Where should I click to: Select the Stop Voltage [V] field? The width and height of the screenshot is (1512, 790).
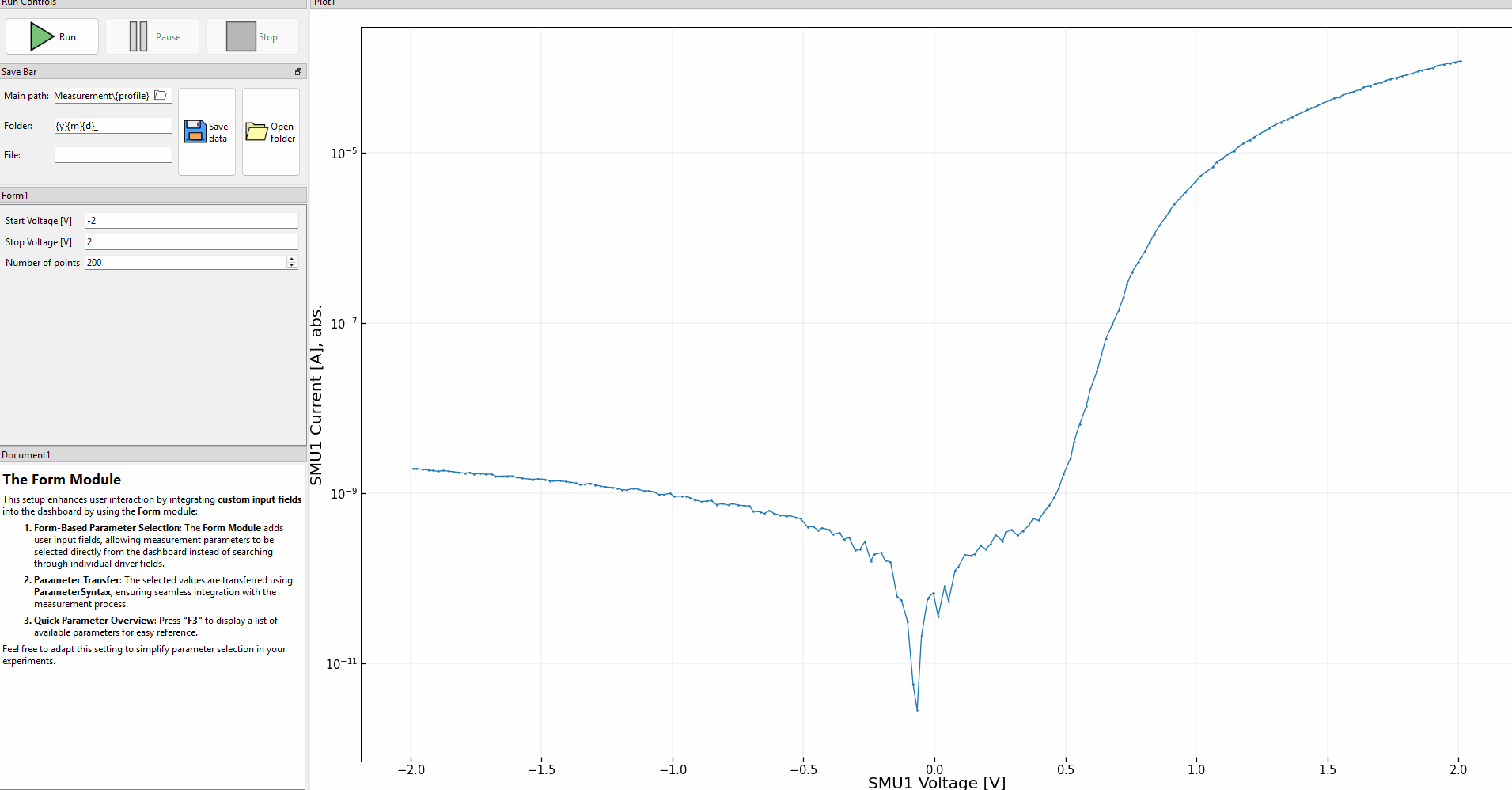[191, 242]
